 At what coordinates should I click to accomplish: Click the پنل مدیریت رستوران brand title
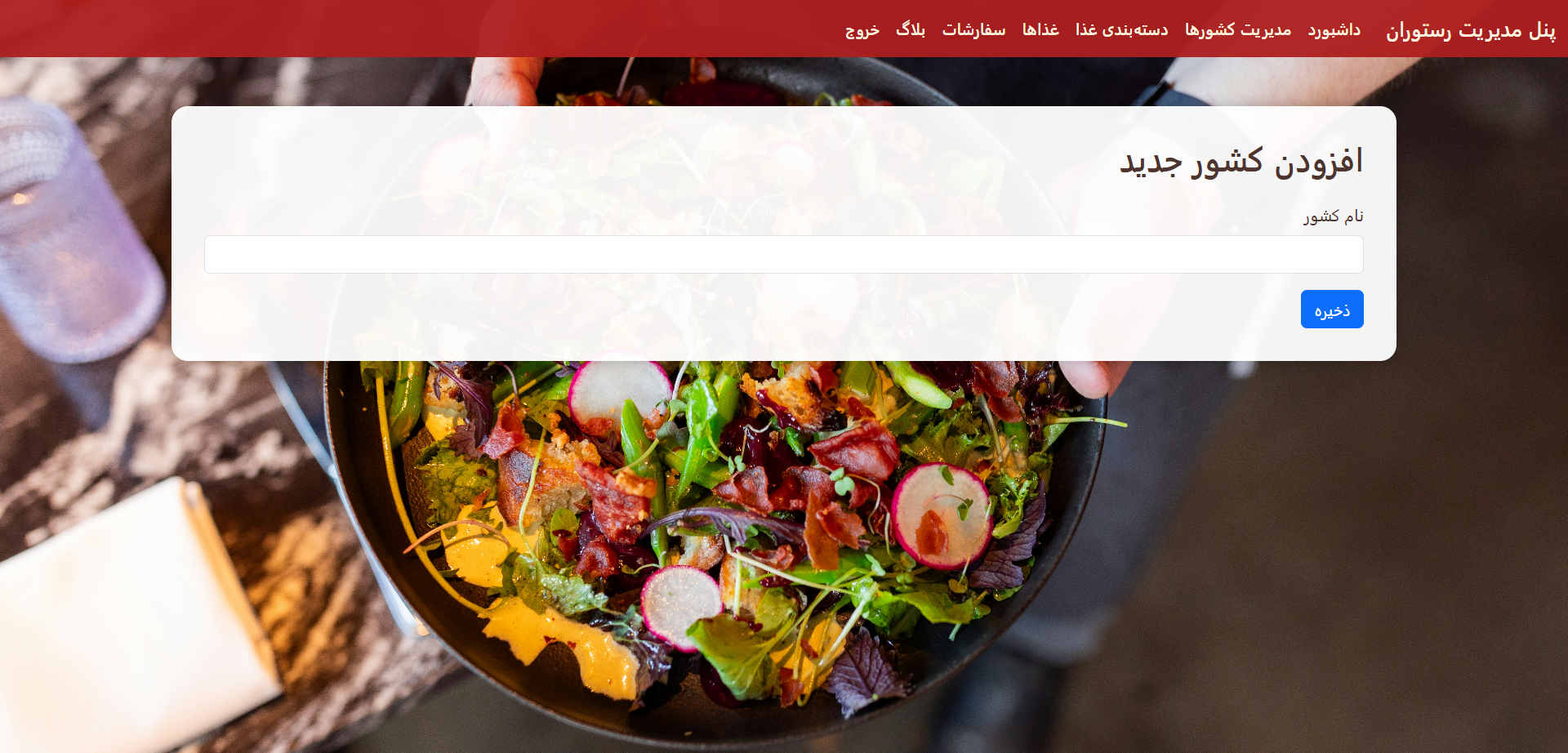point(1471,29)
